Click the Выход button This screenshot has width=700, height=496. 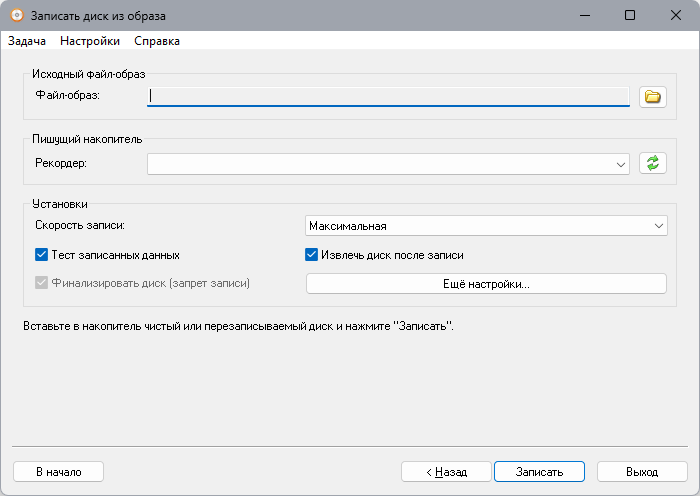click(x=642, y=472)
